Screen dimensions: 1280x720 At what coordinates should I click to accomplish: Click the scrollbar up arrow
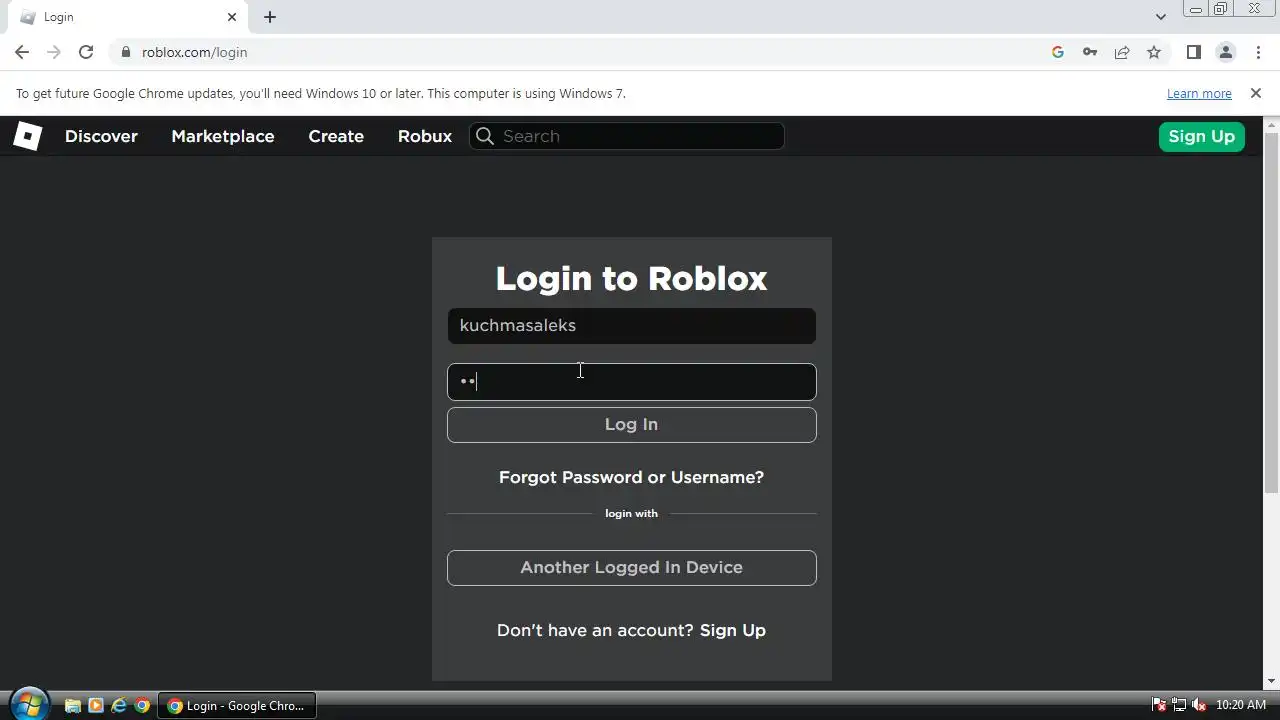1271,124
